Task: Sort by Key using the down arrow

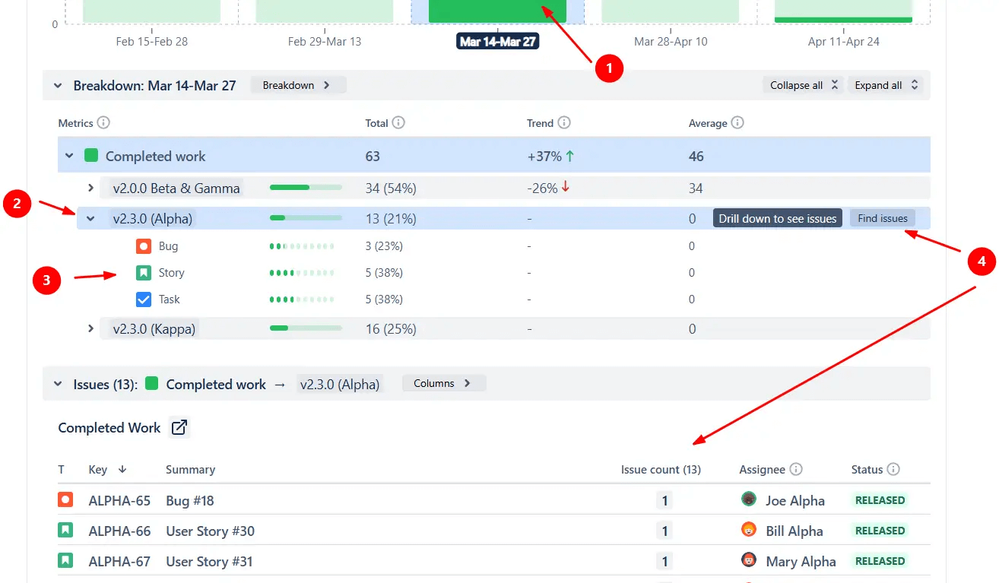Action: 122,469
